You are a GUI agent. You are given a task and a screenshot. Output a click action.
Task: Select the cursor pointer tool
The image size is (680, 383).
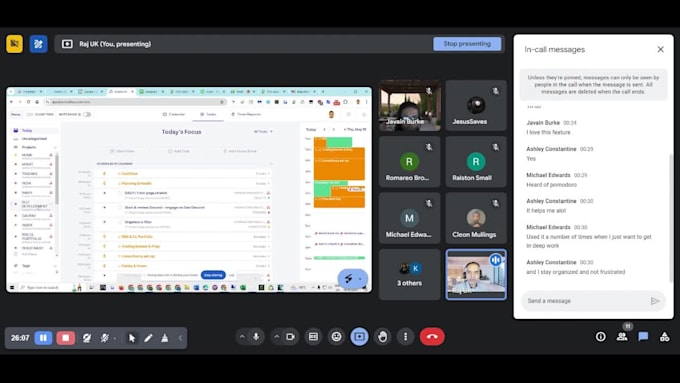(132, 337)
